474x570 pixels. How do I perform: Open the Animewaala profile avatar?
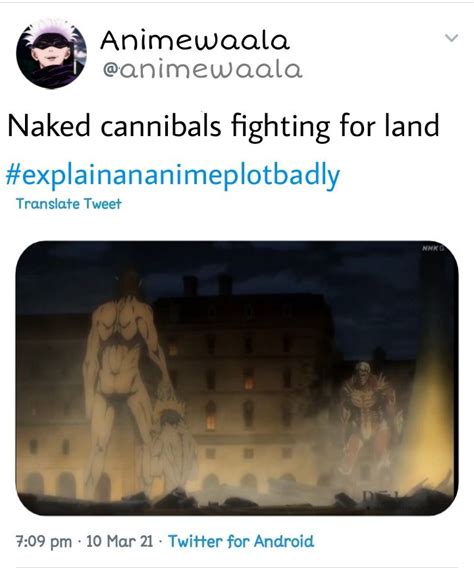52,53
